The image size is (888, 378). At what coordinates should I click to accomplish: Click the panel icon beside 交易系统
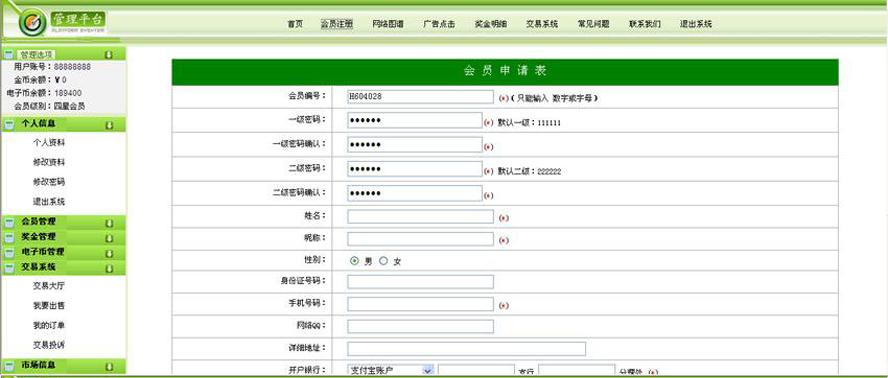pyautogui.click(x=8, y=269)
